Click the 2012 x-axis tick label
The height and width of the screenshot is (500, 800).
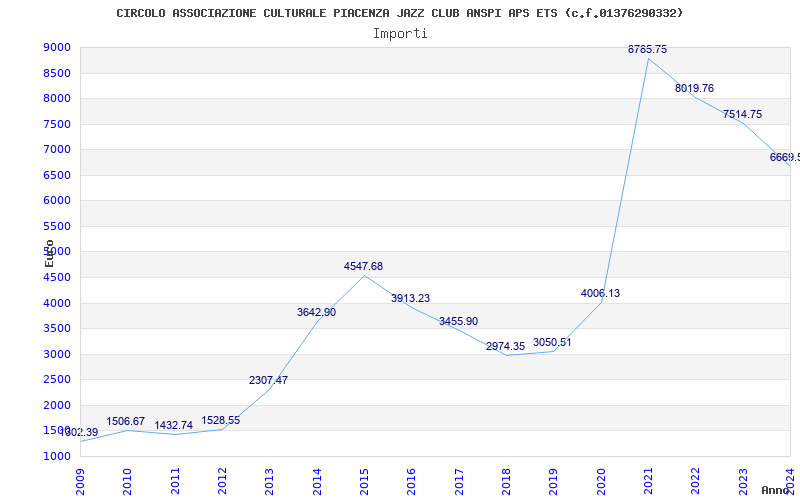click(223, 478)
